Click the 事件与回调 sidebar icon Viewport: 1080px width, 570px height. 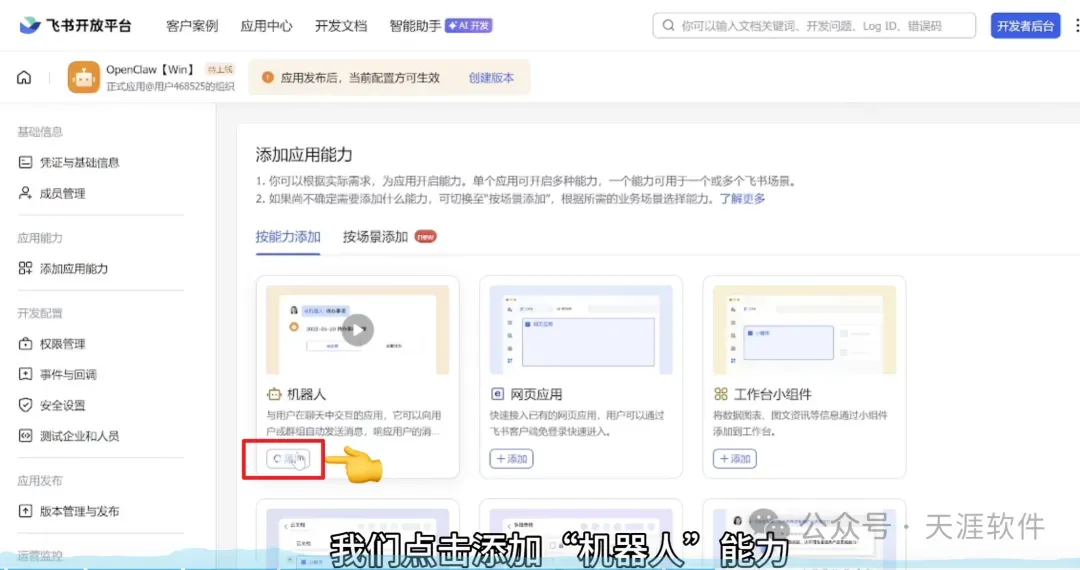(25, 374)
